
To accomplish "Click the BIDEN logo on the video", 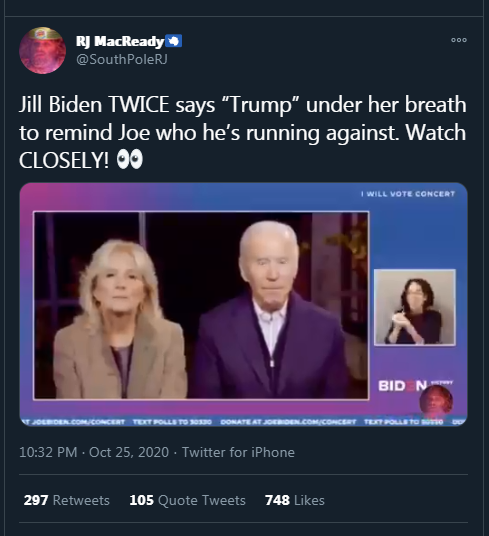I will (x=403, y=386).
